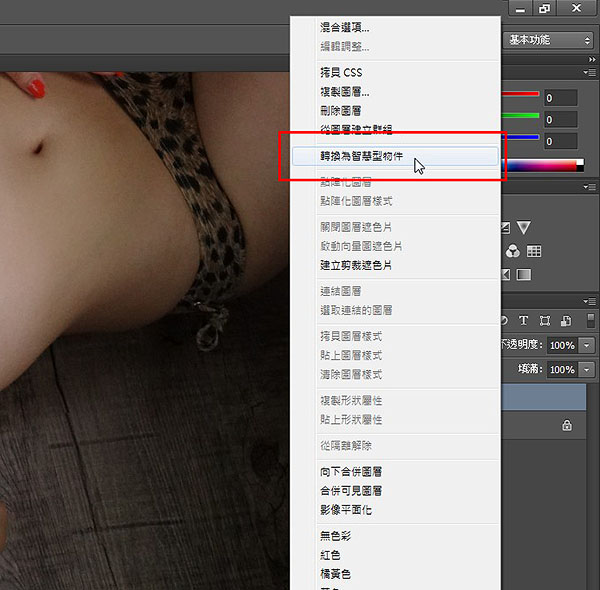Screen dimensions: 600x590
Task: Click the red channel value field
Action: (561, 98)
